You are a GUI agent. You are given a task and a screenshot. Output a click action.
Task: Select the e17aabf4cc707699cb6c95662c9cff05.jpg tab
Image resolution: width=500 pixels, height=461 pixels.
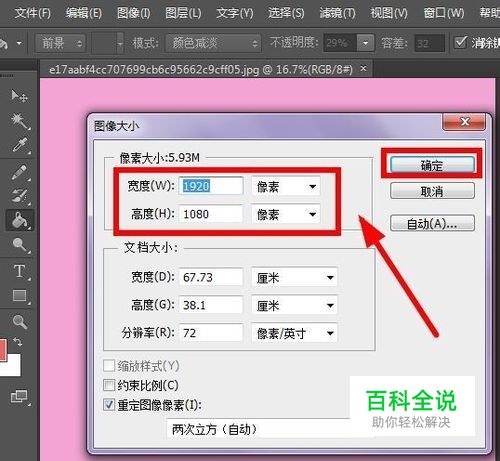coord(201,69)
